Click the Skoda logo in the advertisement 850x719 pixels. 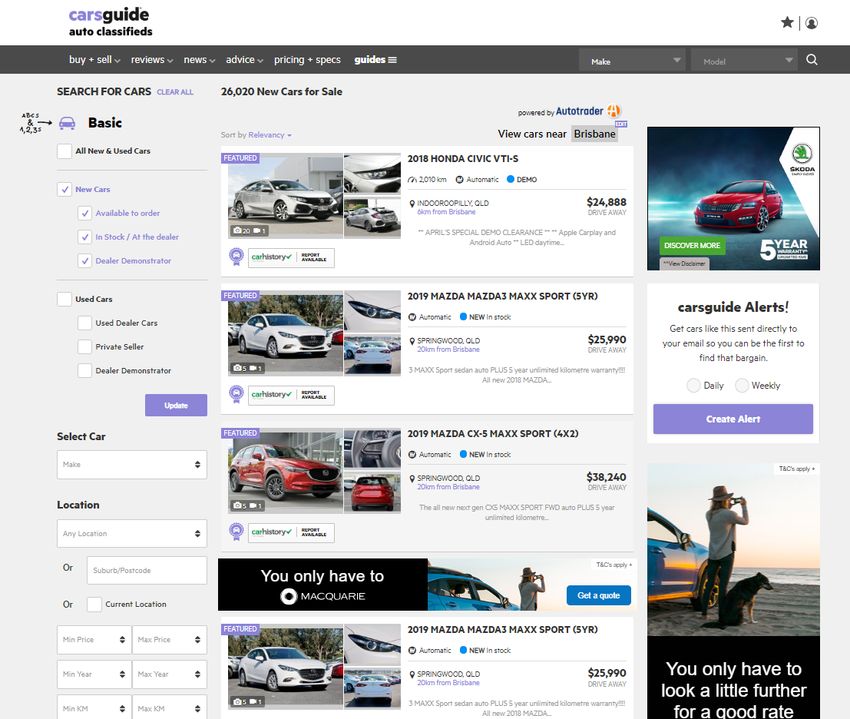[802, 157]
